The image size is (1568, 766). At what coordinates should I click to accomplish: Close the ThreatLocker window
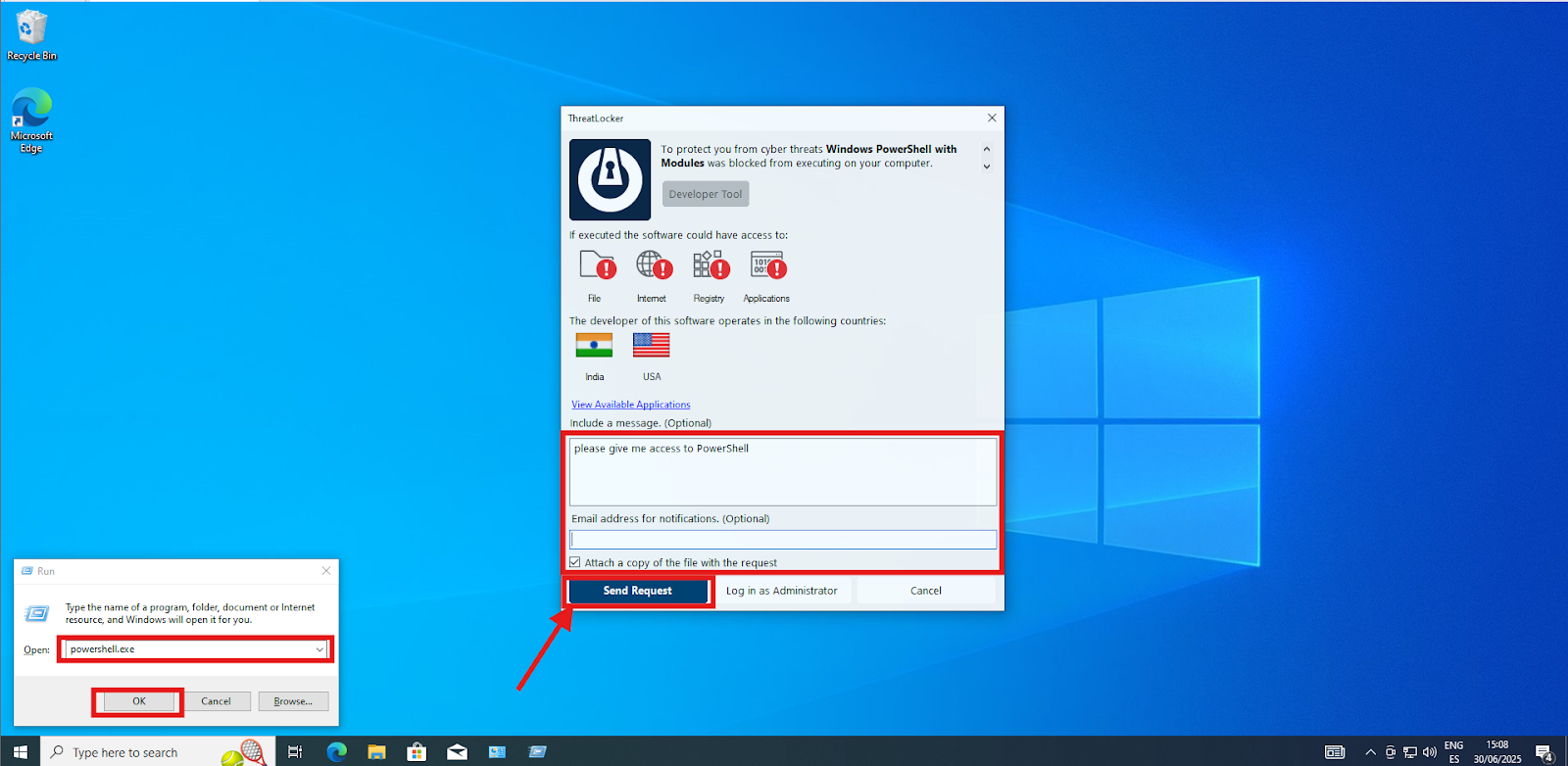click(992, 118)
